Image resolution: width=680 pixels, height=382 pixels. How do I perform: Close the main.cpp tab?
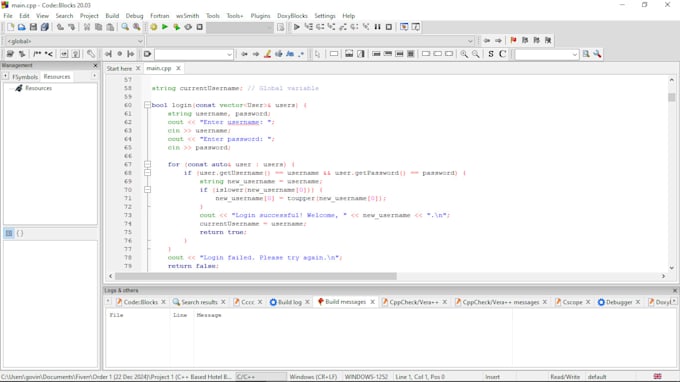tap(178, 69)
